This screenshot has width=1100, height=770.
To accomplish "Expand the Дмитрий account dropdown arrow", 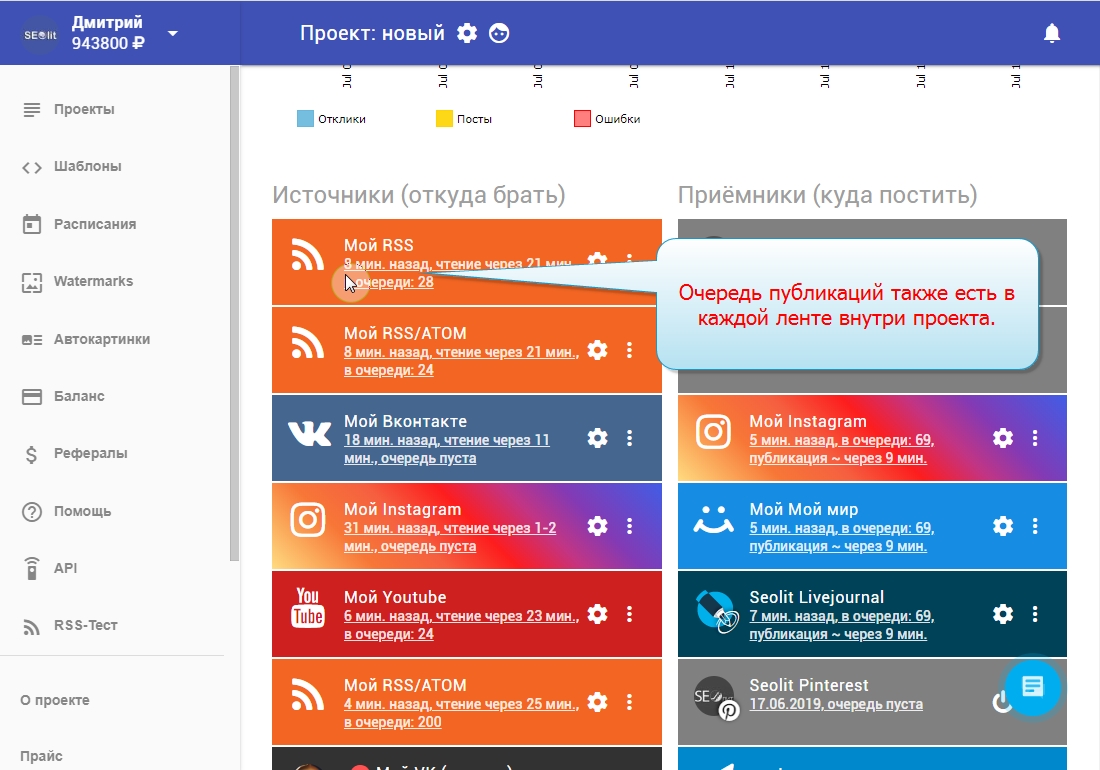I will [173, 33].
